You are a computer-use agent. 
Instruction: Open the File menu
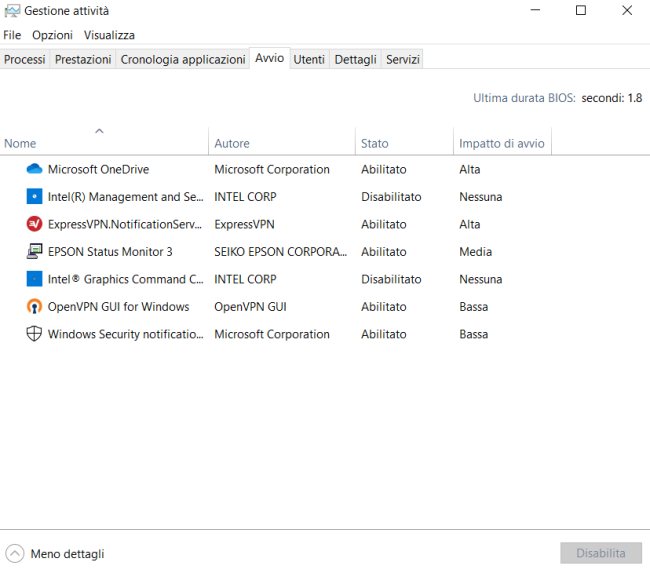12,35
